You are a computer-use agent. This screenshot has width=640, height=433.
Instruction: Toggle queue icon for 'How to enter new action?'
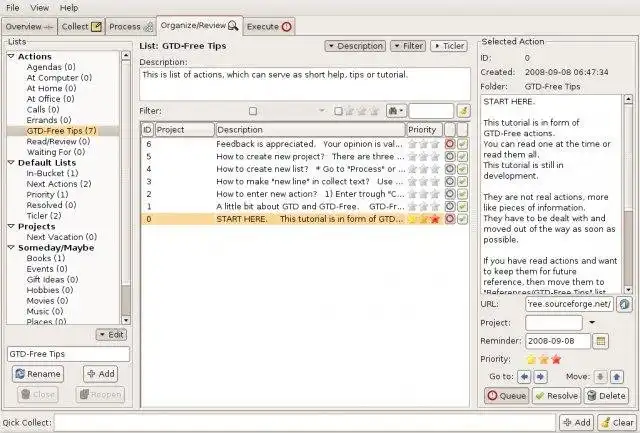coord(450,194)
